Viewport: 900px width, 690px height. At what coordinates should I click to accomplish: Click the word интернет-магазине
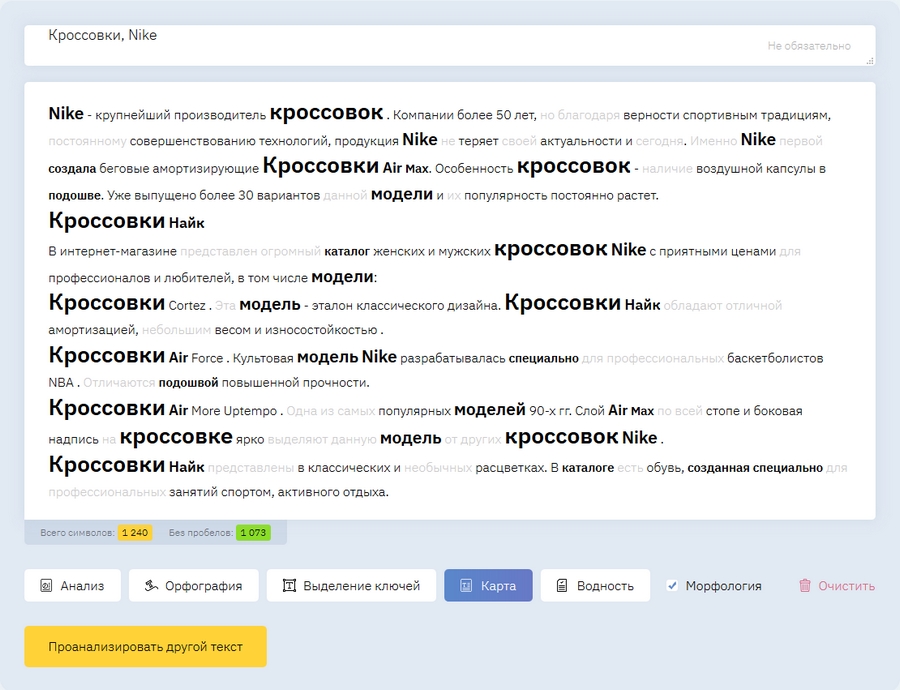pyautogui.click(x=118, y=251)
